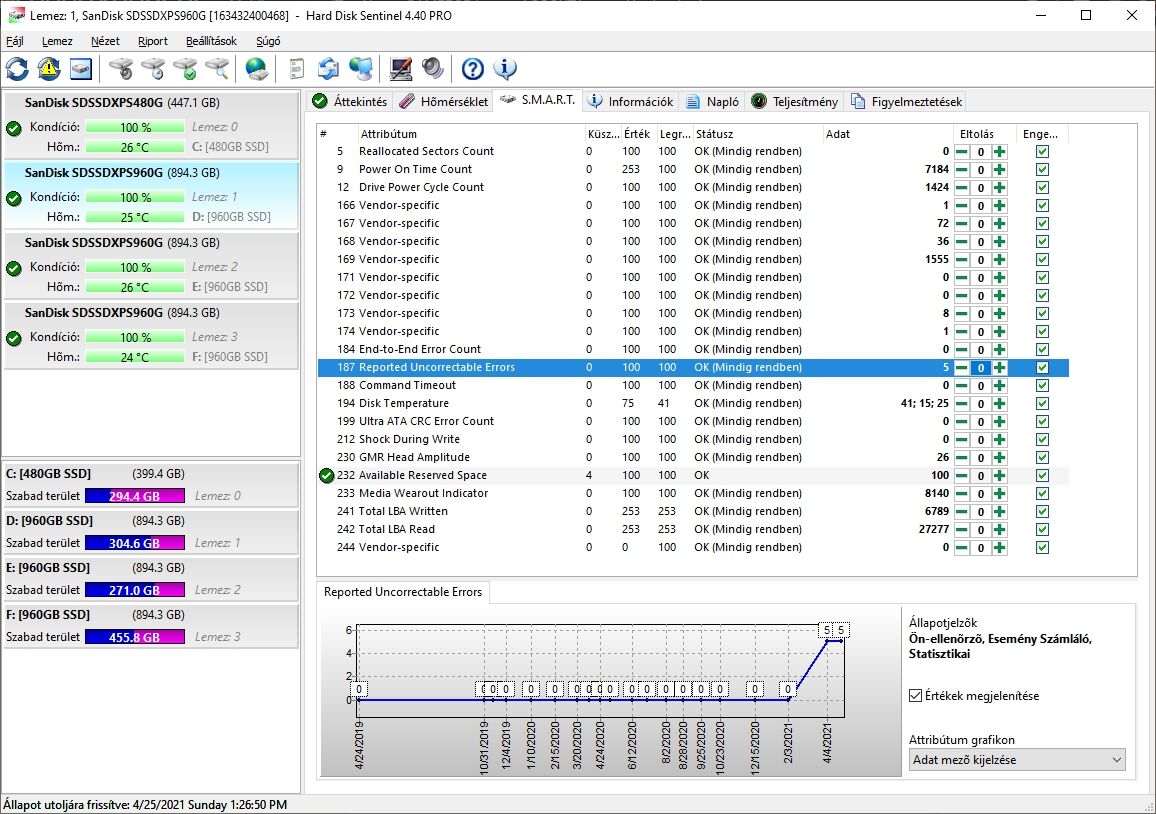
Task: Select the F: [960GB SSD] volume entry
Action: pyautogui.click(x=151, y=626)
